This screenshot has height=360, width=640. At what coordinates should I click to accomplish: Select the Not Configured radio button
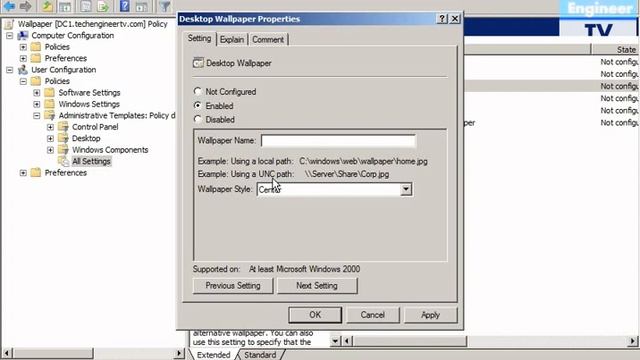(x=198, y=91)
